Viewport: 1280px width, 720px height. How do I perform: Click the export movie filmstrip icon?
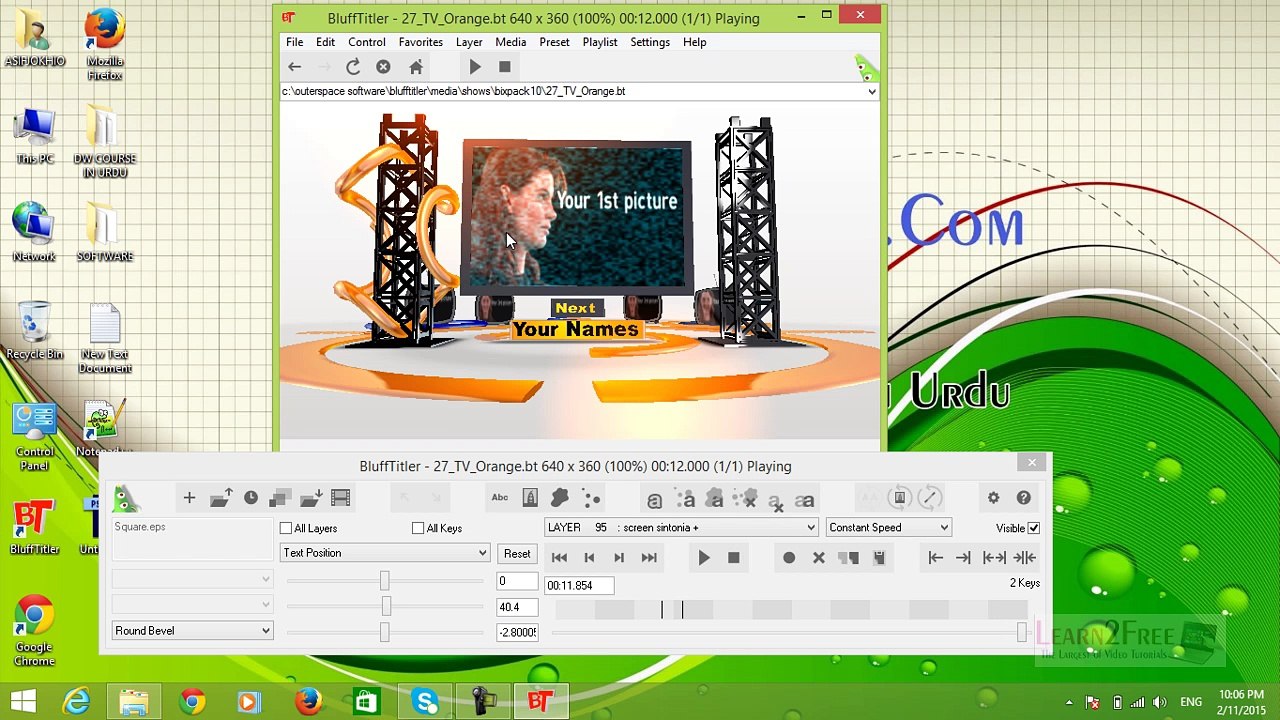coord(340,497)
